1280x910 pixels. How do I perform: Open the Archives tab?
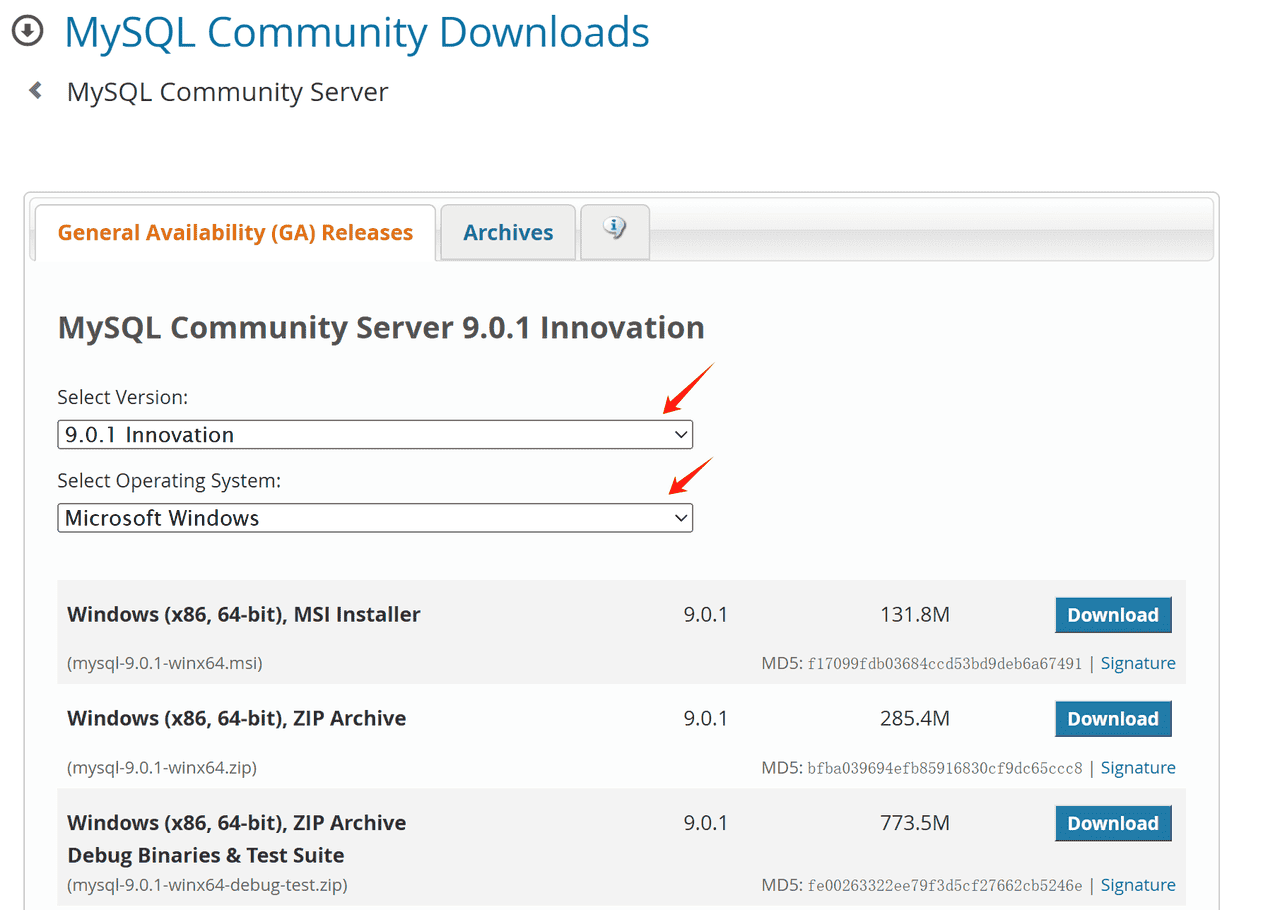click(x=508, y=233)
